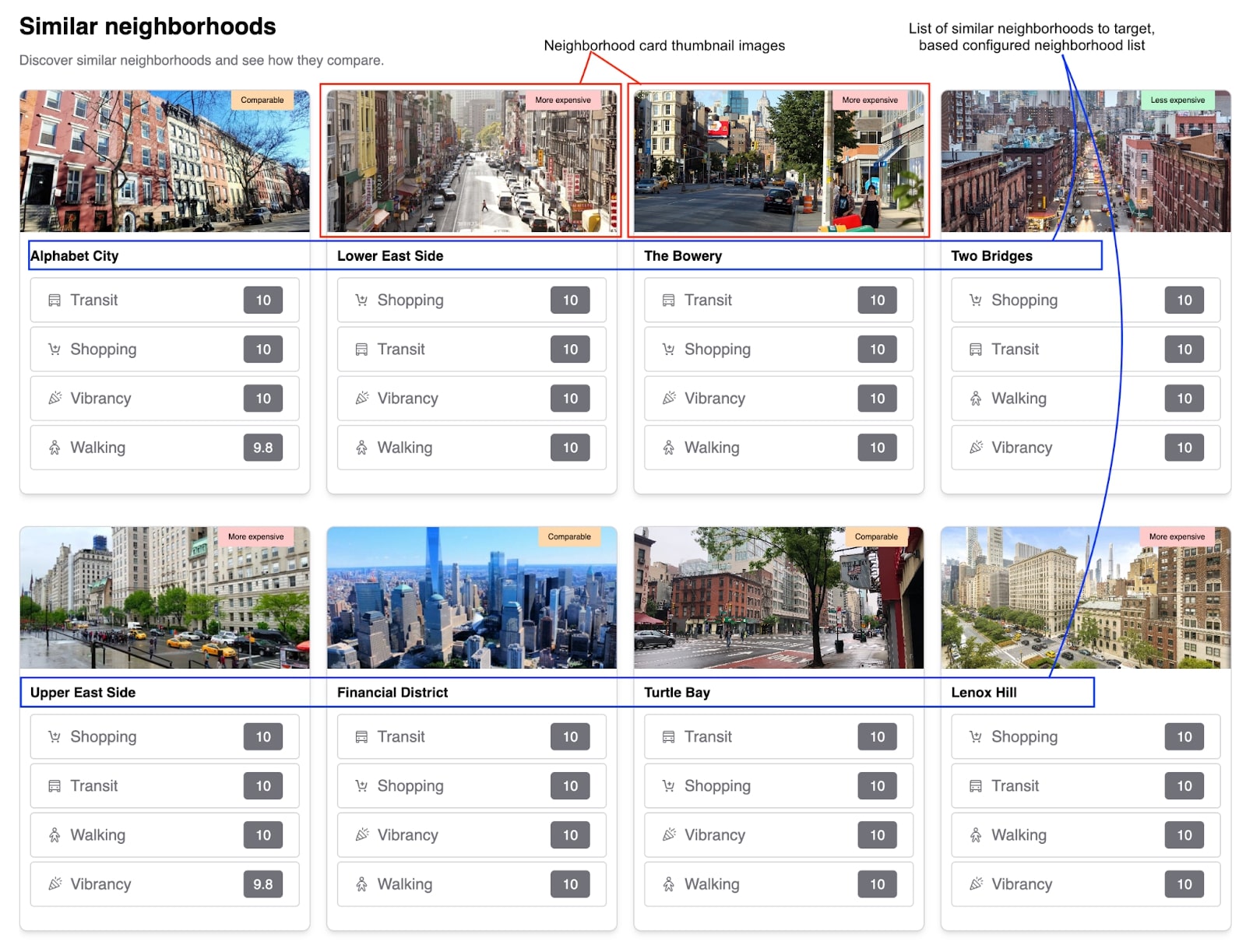Click the Vibrancy icon in Lower East Side card
The width and height of the screenshot is (1246, 952).
point(361,399)
